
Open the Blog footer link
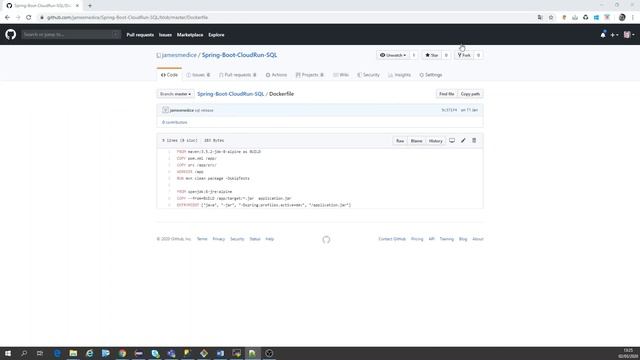(x=463, y=239)
